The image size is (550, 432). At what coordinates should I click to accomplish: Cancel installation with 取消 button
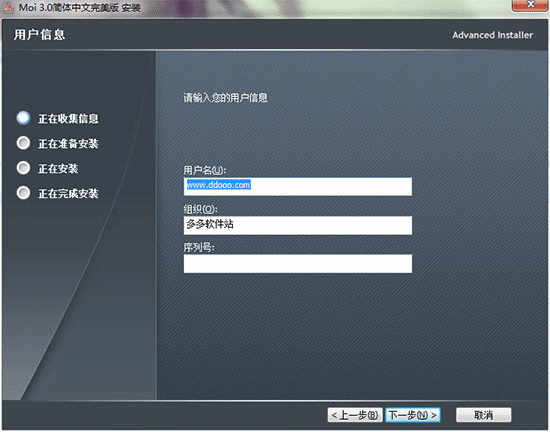pyautogui.click(x=483, y=415)
